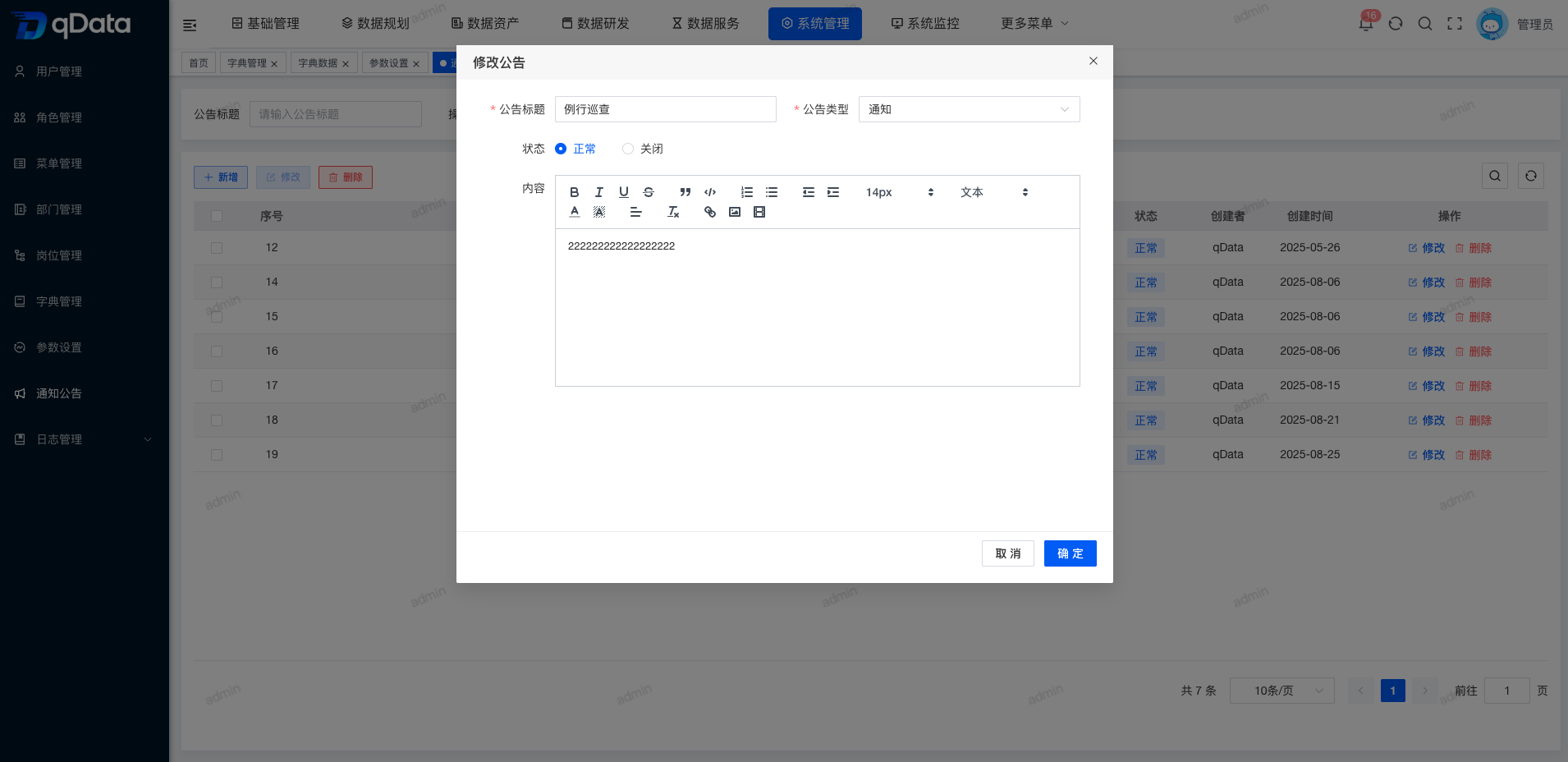Toggle the select-all checkbox in table header
Image resolution: width=1568 pixels, height=762 pixels.
[217, 216]
